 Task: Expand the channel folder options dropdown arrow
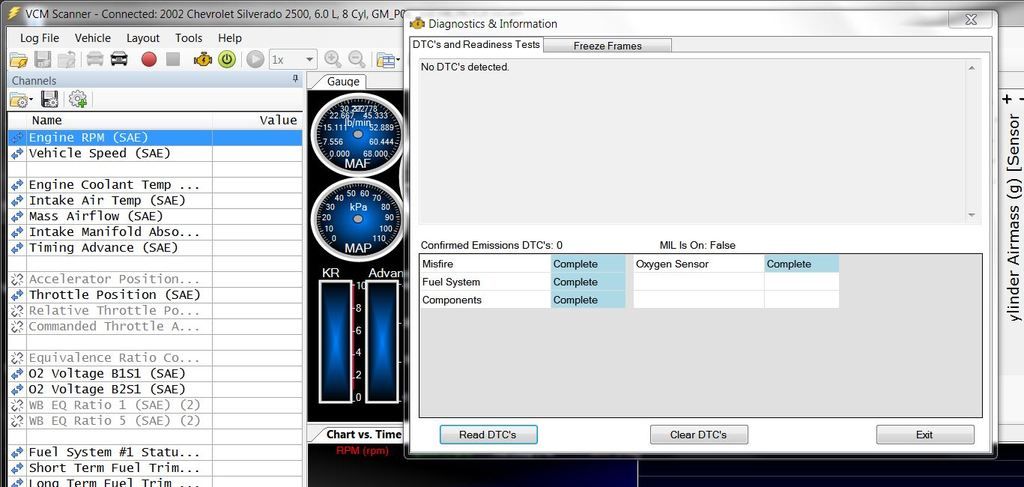tap(33, 100)
